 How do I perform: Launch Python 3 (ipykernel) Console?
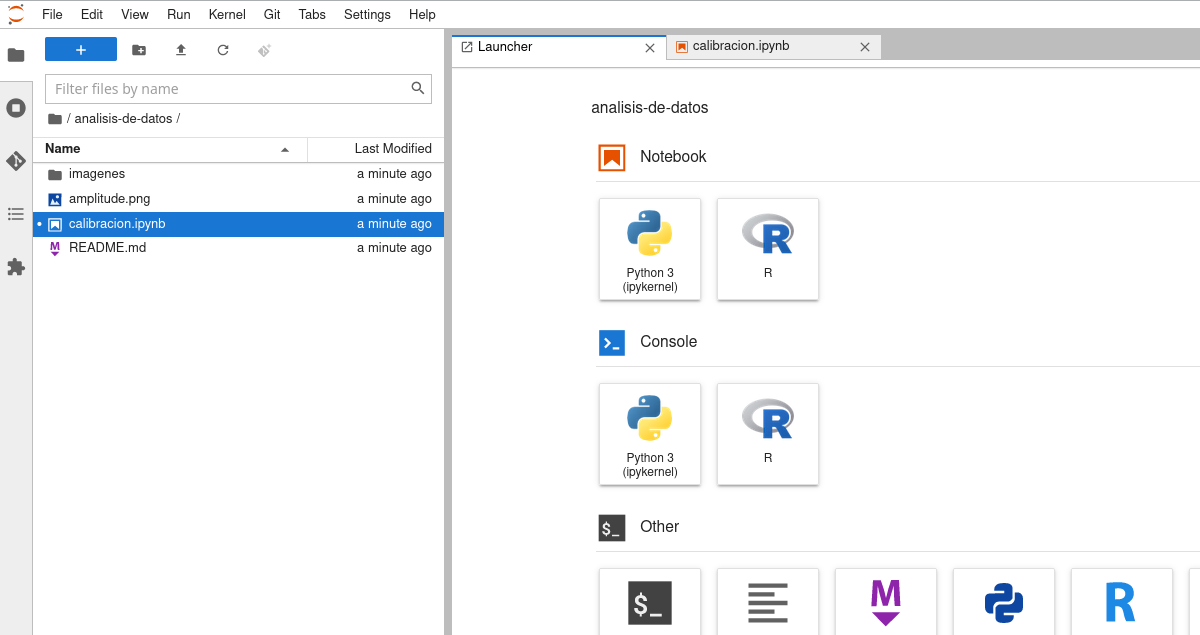[x=650, y=434]
